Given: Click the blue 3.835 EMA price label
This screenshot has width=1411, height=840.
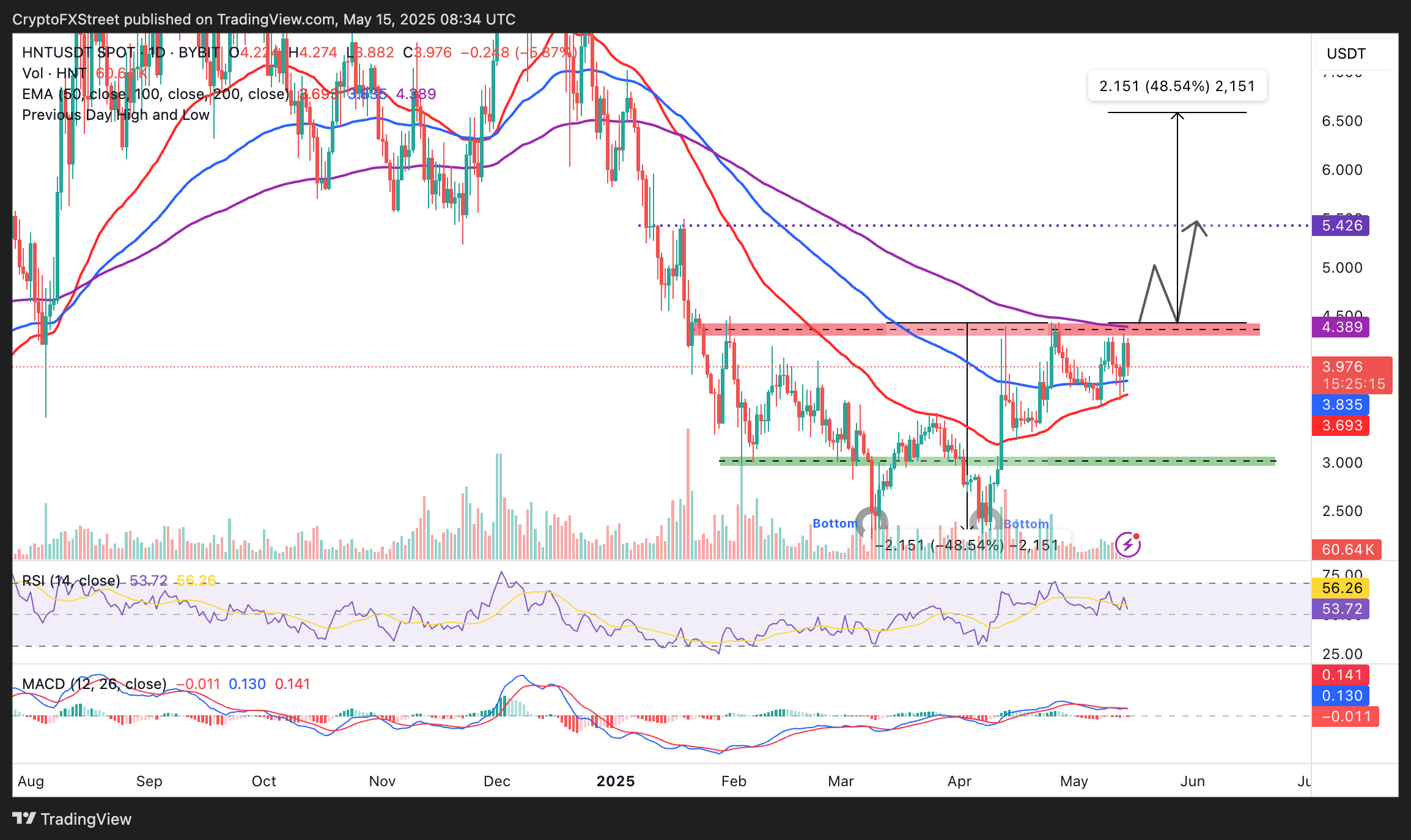Looking at the screenshot, I should pos(1341,405).
